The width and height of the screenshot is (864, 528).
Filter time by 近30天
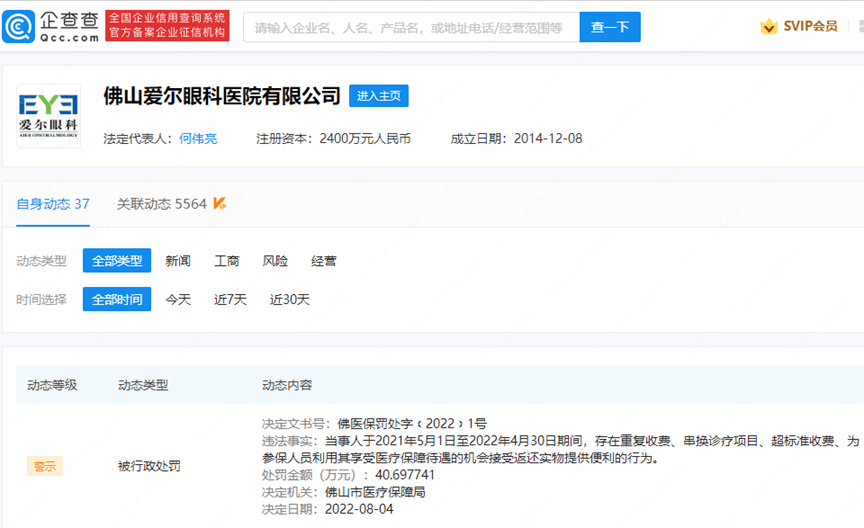click(x=290, y=299)
